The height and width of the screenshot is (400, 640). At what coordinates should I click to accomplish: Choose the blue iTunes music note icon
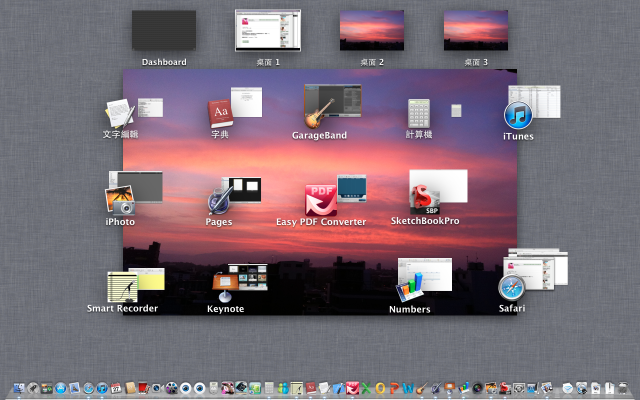(x=518, y=115)
